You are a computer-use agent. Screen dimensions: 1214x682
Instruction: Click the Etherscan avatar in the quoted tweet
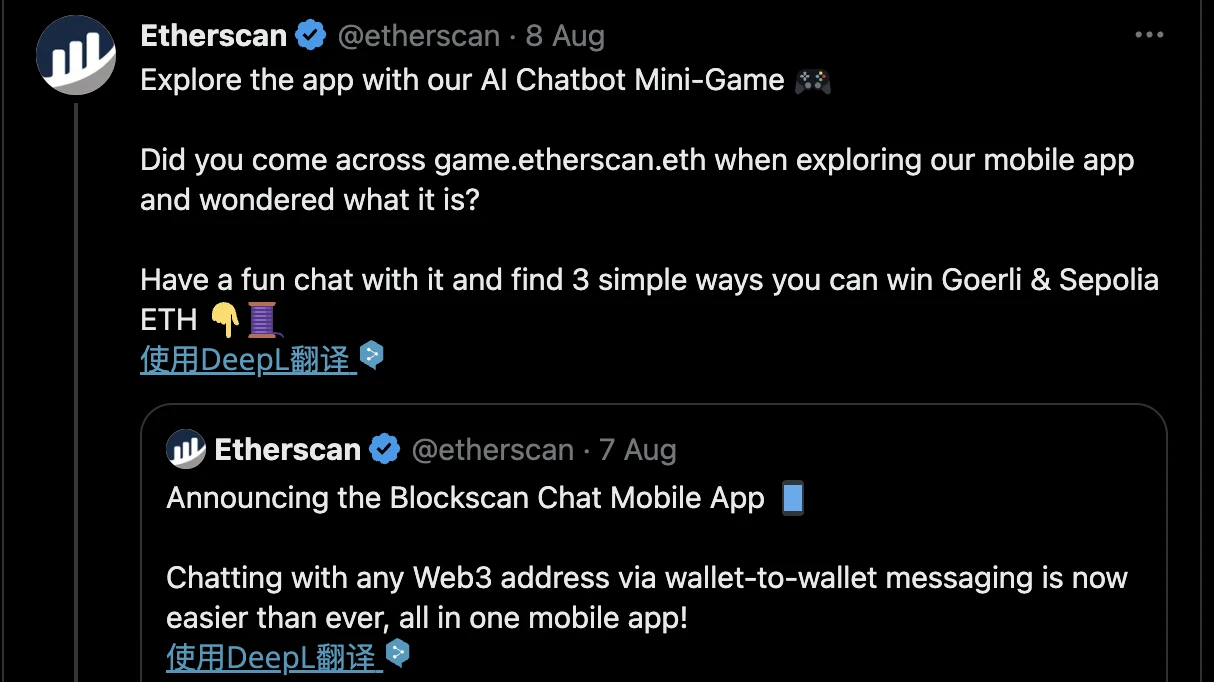click(185, 449)
